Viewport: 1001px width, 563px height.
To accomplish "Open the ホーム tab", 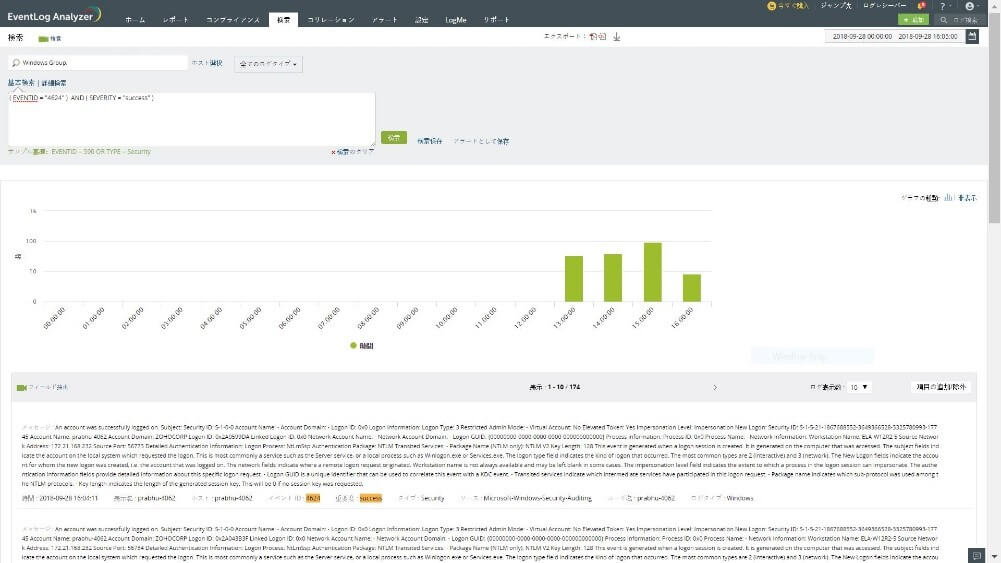I will coord(135,20).
